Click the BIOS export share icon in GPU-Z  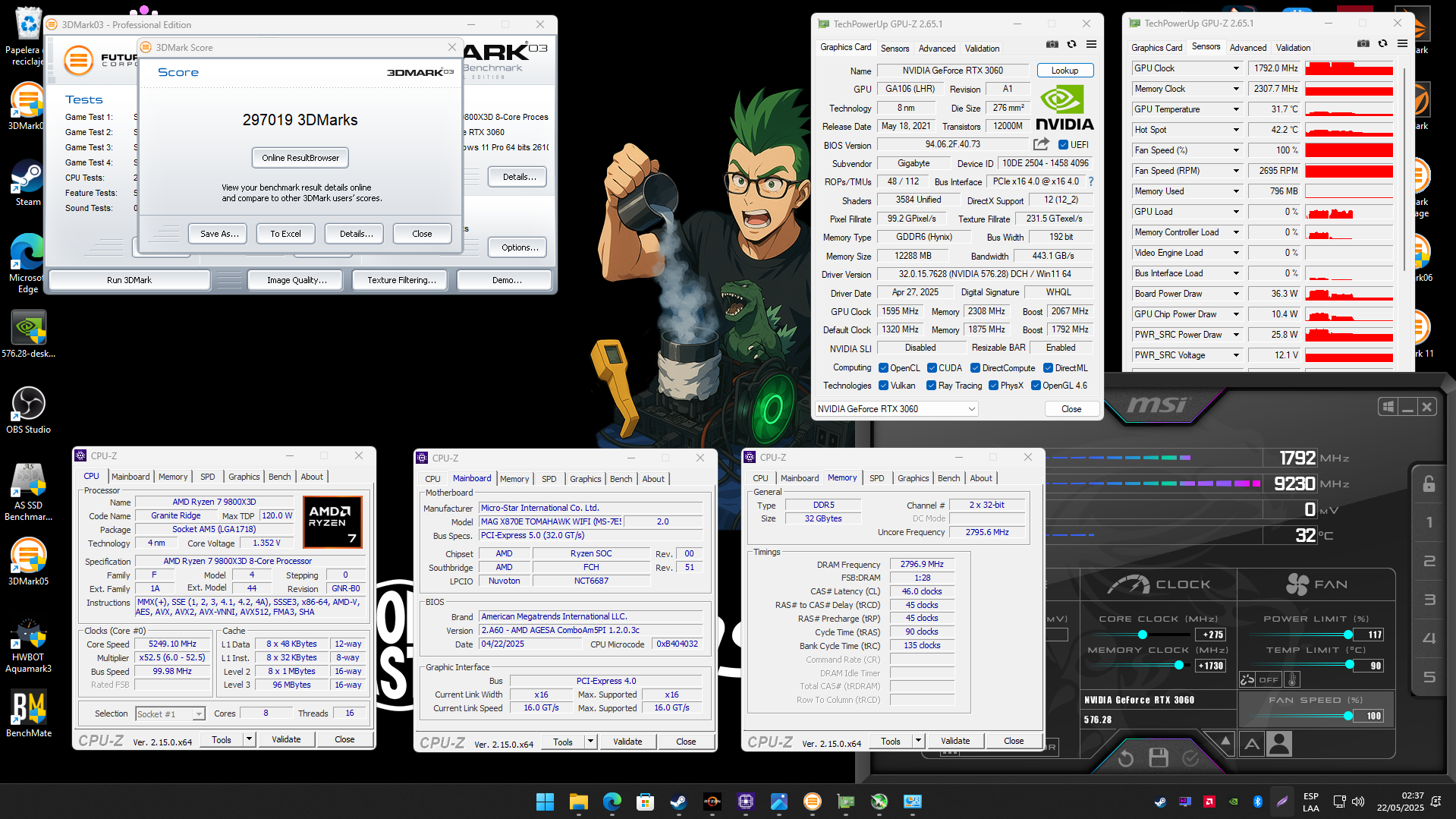1041,144
